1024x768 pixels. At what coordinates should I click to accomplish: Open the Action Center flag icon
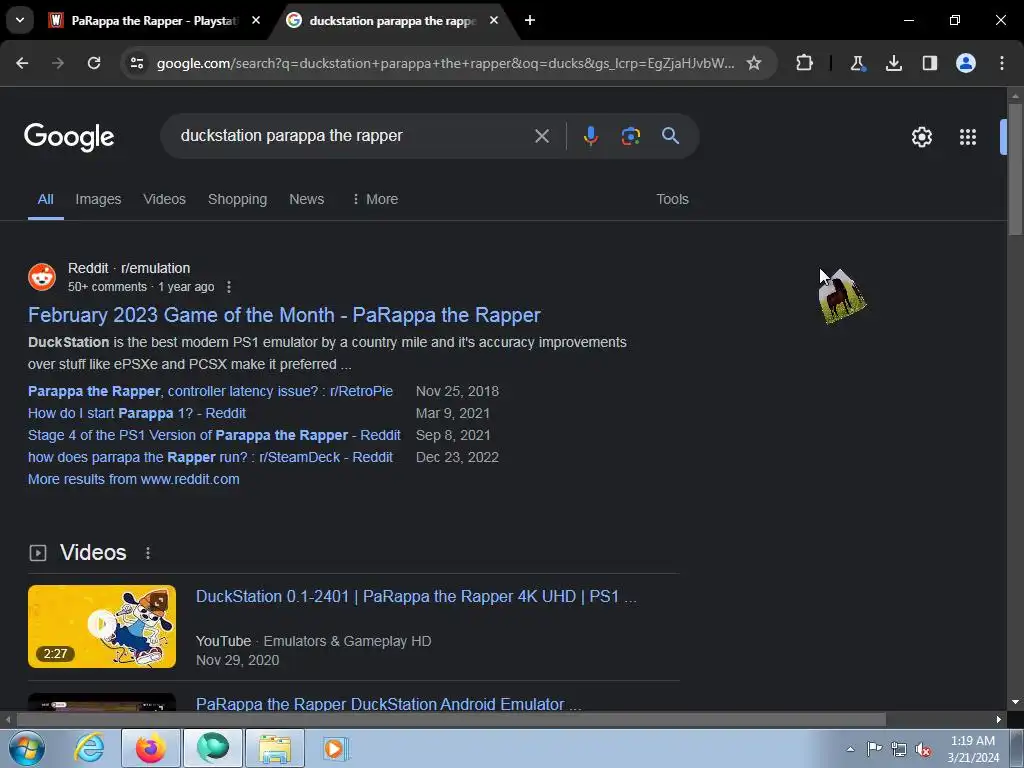pyautogui.click(x=874, y=749)
